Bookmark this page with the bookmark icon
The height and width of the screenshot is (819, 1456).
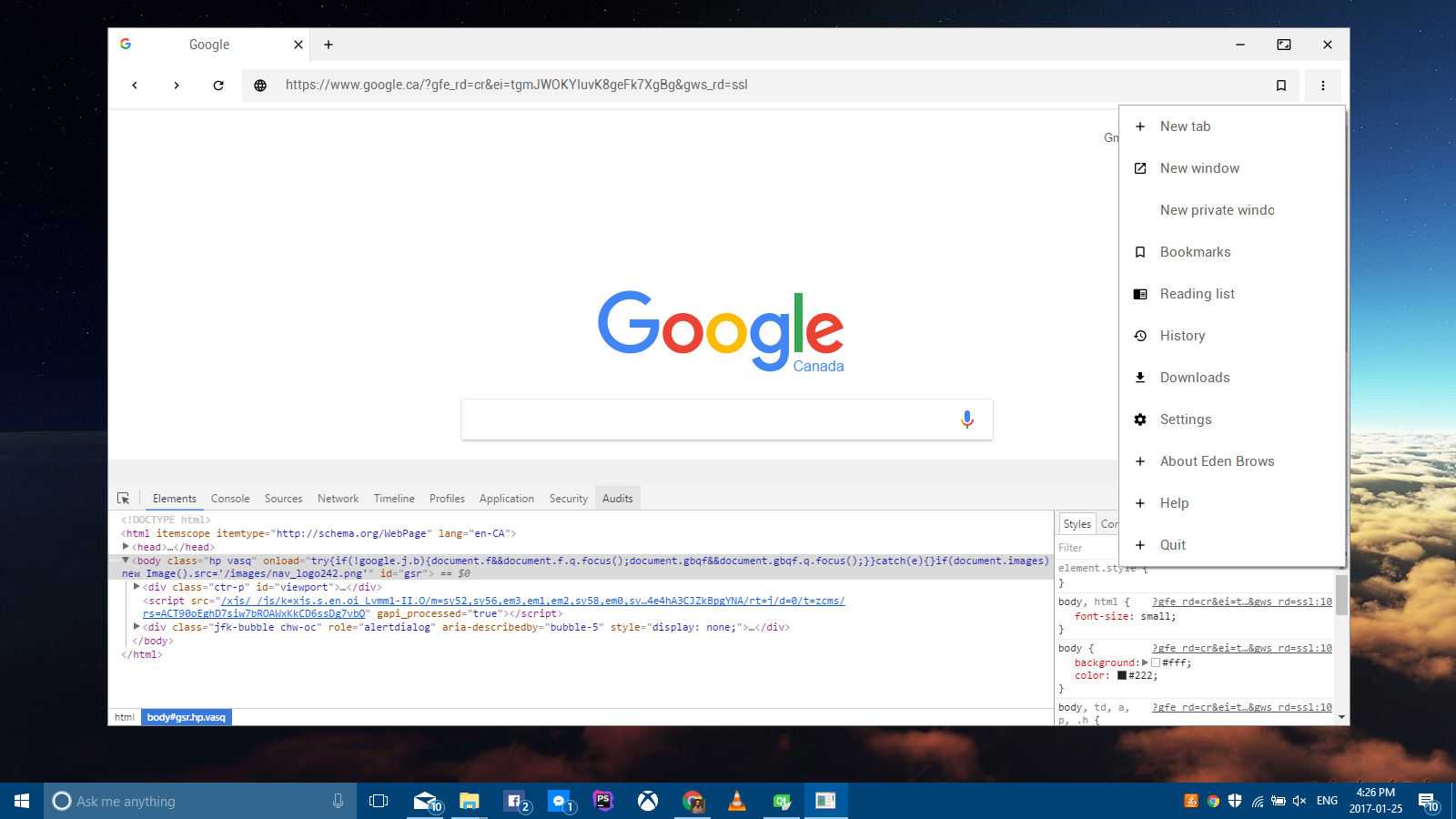1281,86
